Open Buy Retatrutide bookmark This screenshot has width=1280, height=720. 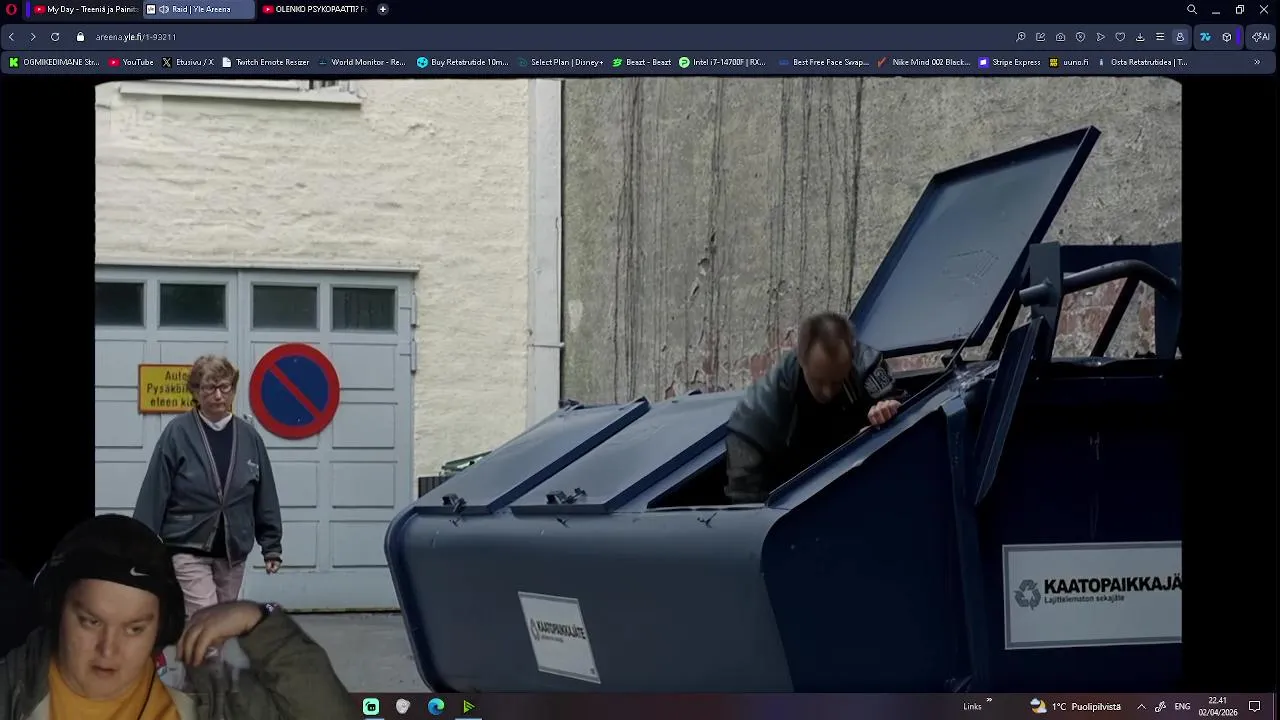(x=463, y=62)
